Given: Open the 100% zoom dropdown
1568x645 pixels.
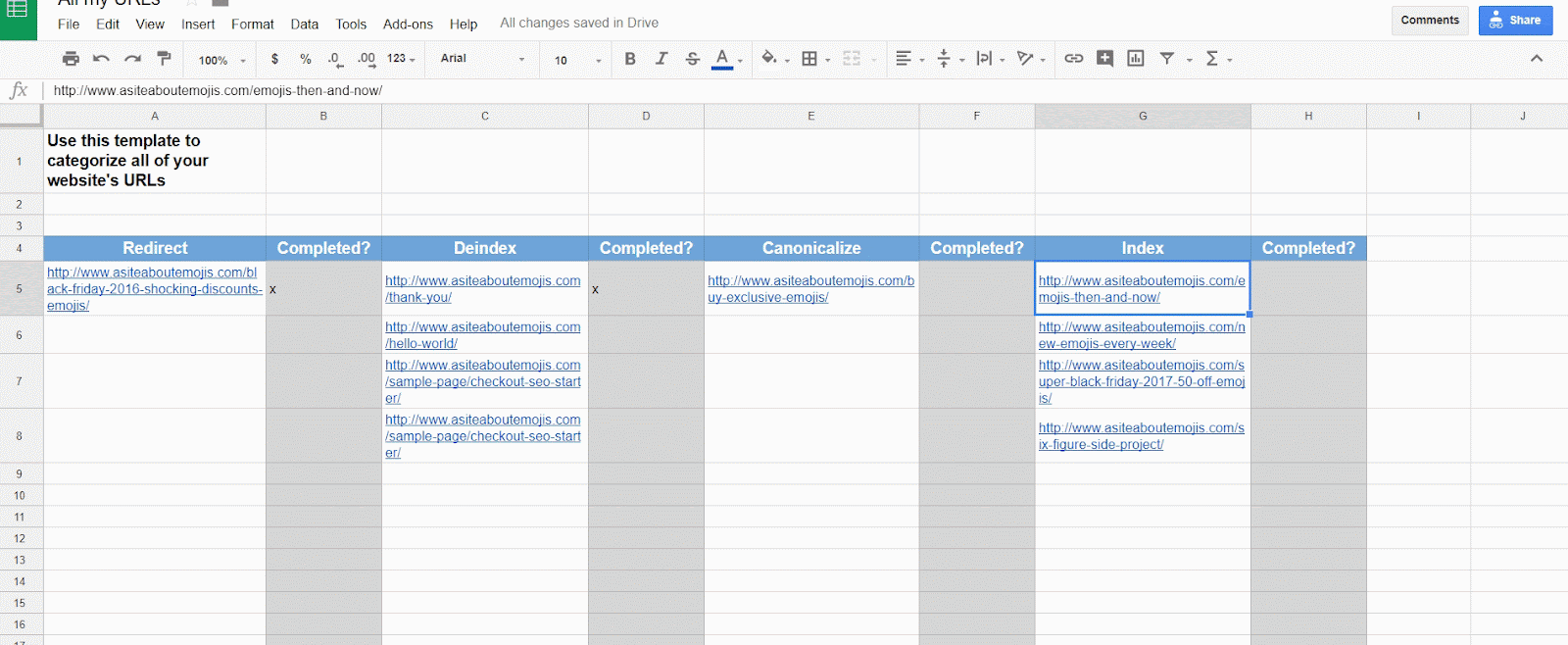Looking at the screenshot, I should point(221,60).
